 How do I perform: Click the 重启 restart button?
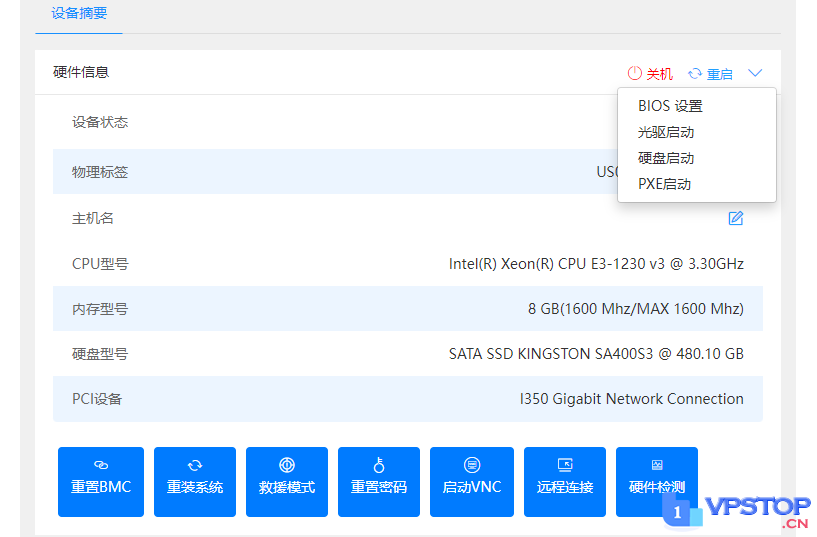tap(710, 74)
